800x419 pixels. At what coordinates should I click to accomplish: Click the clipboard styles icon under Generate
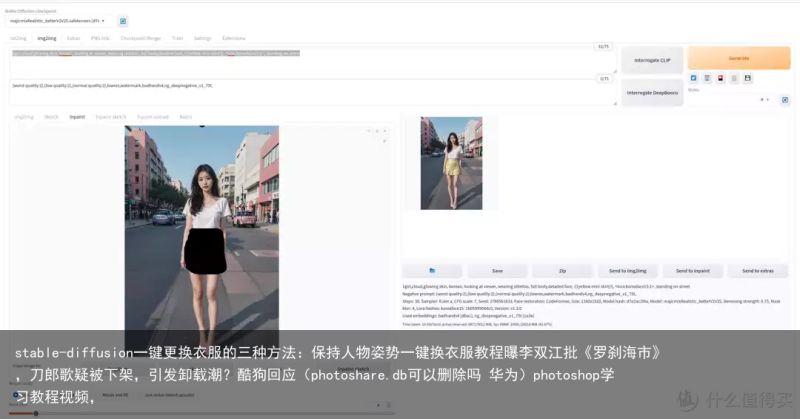coord(734,78)
